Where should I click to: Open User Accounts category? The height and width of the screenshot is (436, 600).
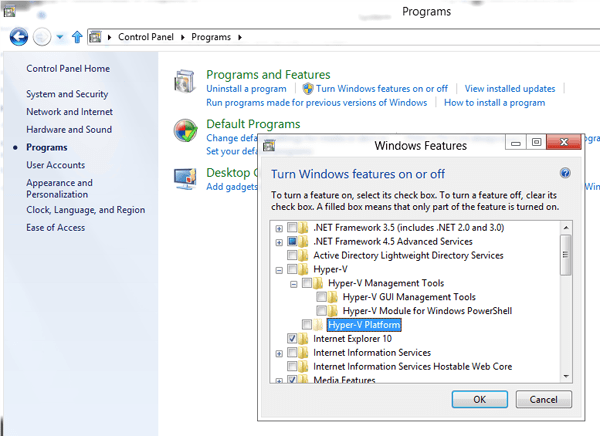pos(55,165)
